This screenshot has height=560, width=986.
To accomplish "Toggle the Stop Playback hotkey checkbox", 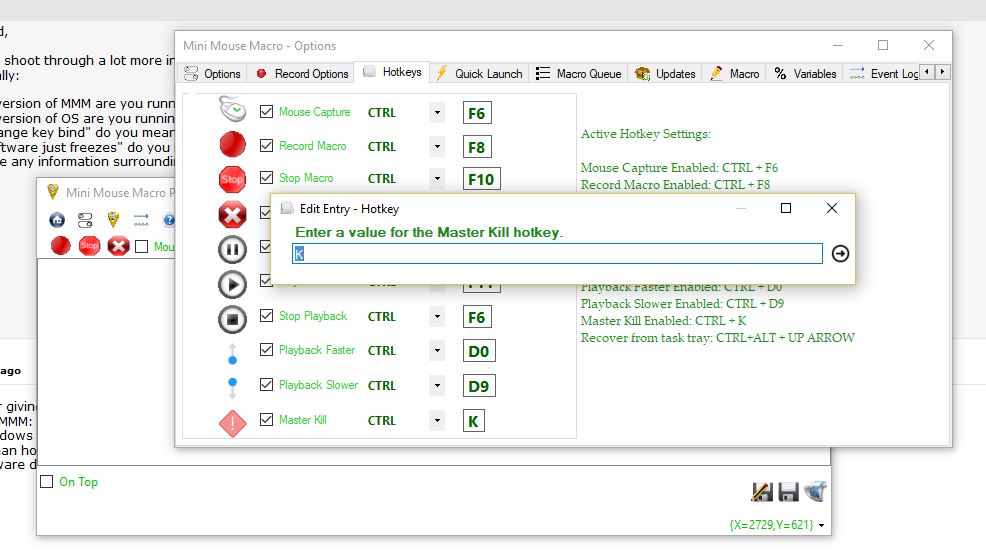I will pyautogui.click(x=267, y=316).
